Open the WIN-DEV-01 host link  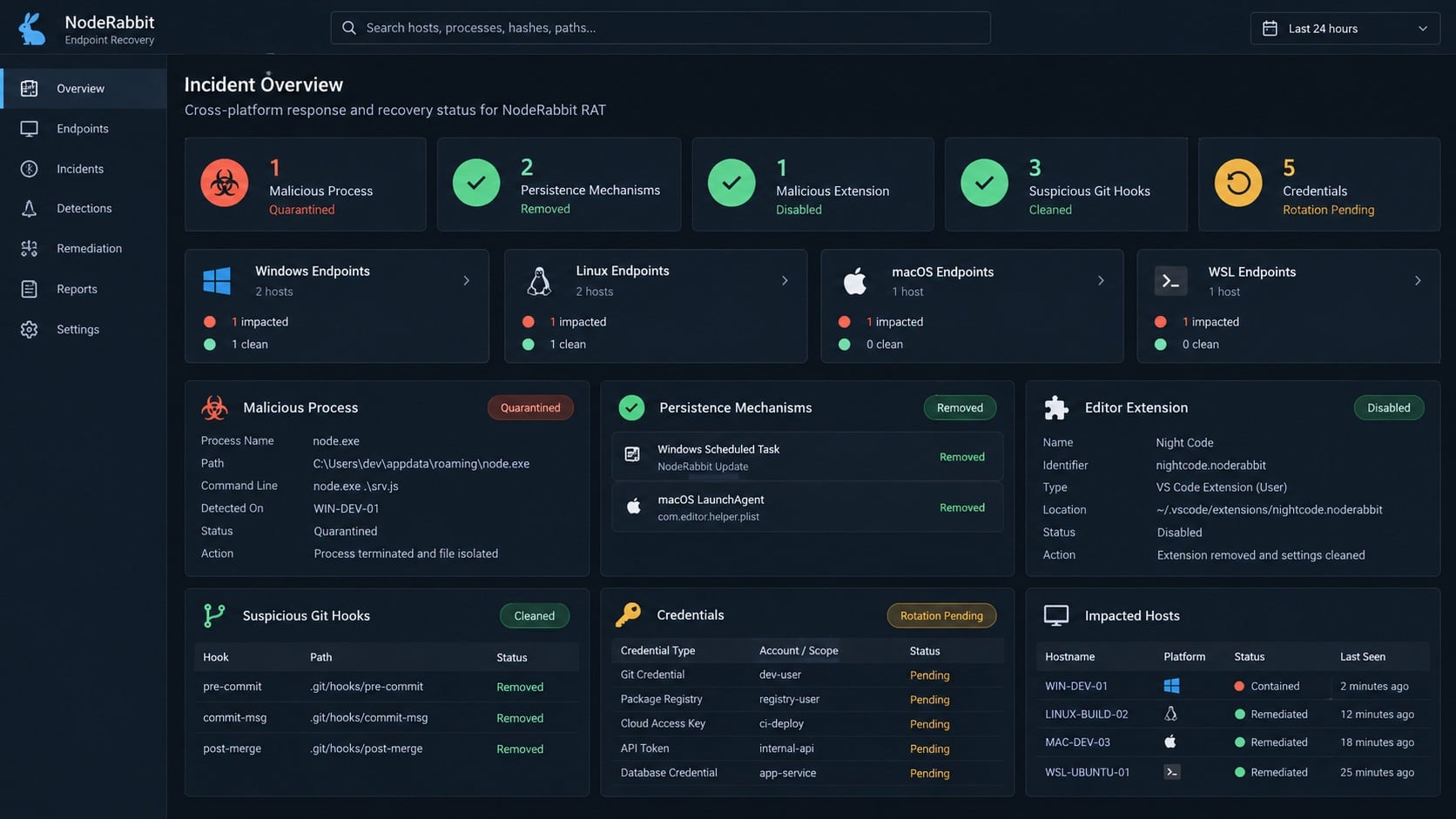click(x=1076, y=686)
